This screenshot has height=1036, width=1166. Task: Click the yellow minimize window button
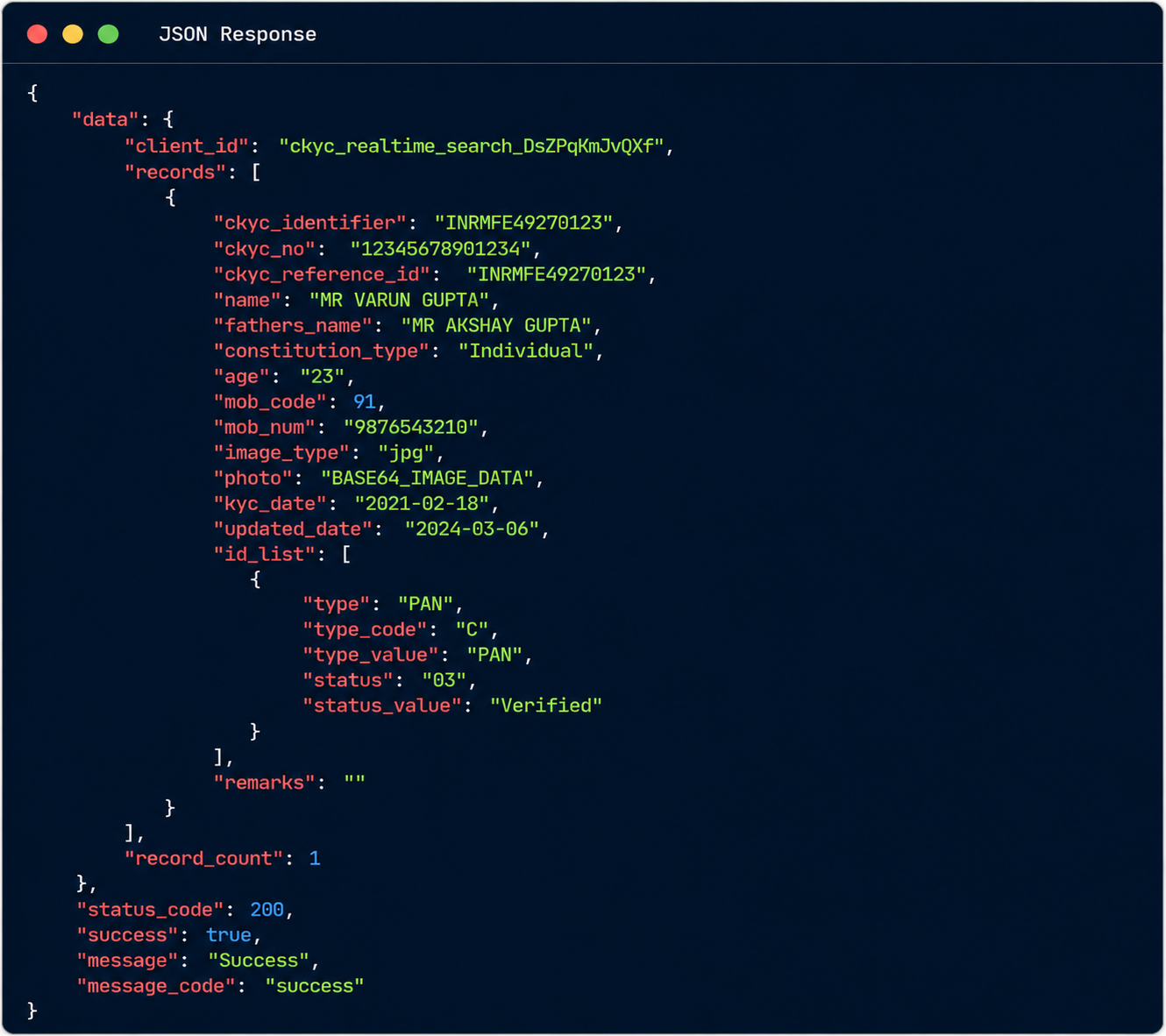point(73,34)
